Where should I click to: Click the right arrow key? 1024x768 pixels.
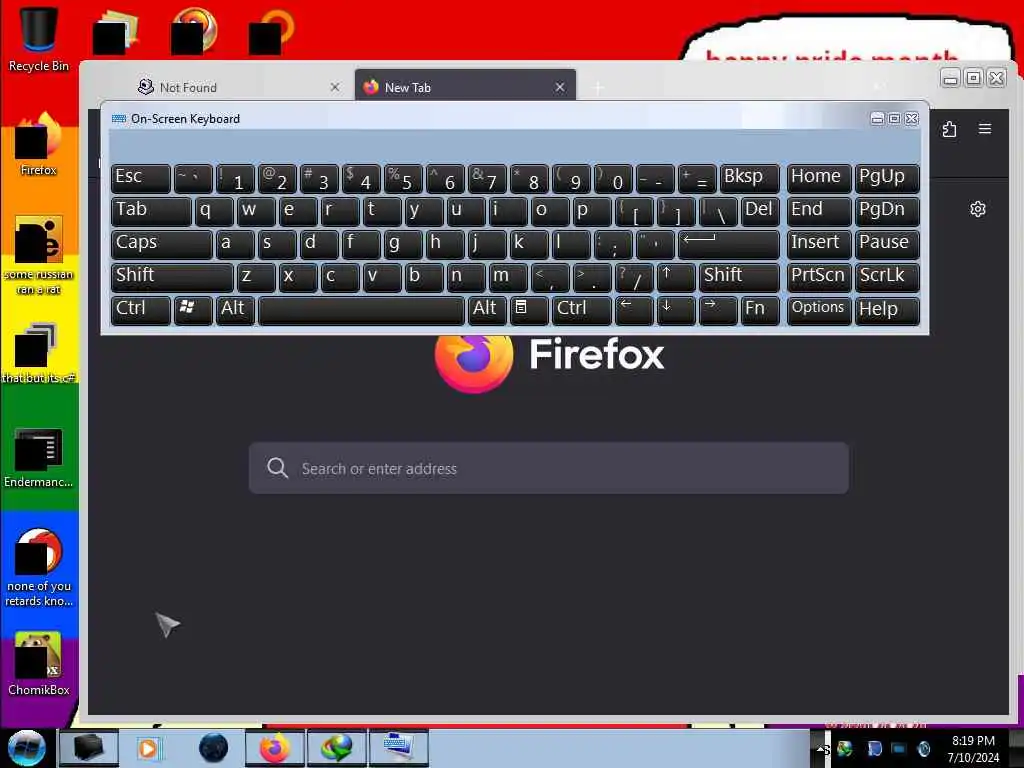pos(717,310)
